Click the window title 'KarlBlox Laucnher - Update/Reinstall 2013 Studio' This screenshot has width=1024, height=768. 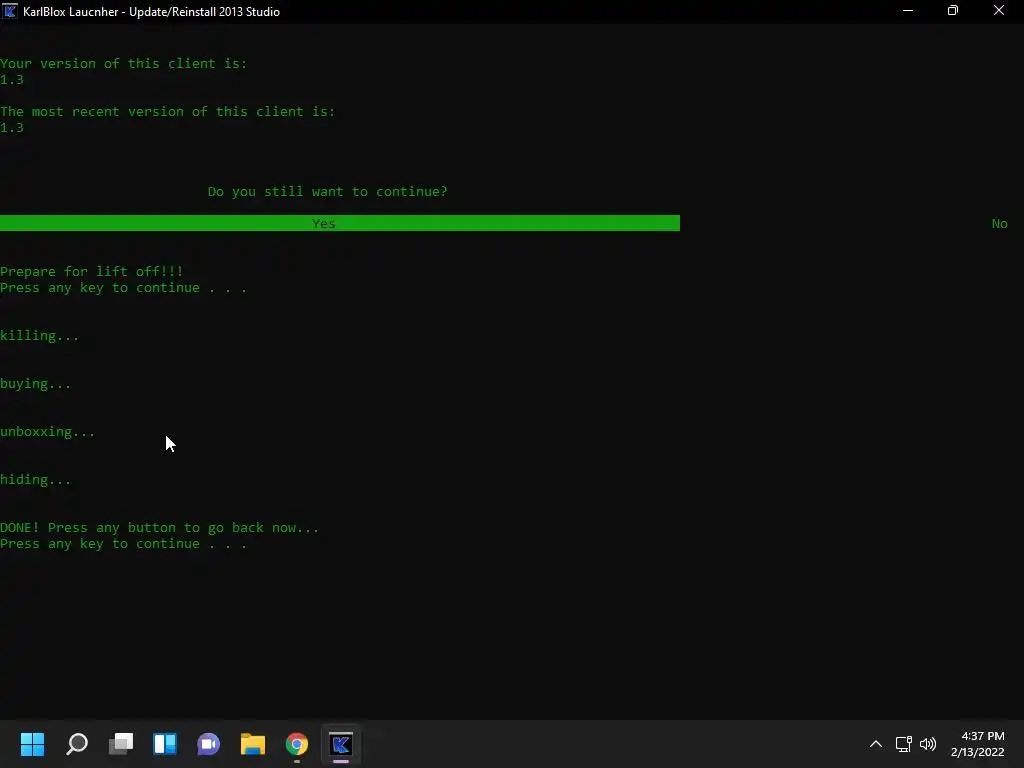point(152,12)
